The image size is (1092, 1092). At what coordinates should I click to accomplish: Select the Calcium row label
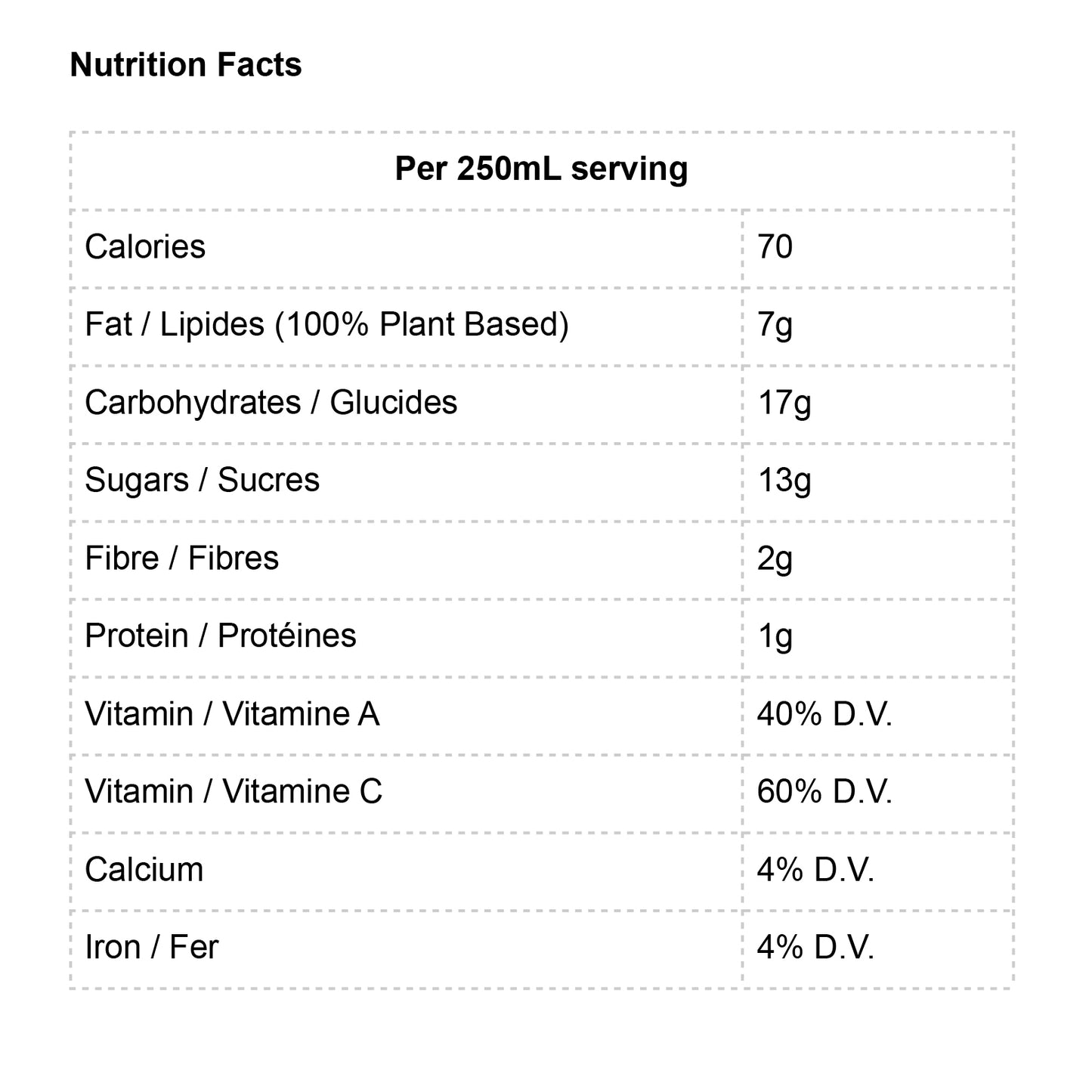[x=144, y=870]
